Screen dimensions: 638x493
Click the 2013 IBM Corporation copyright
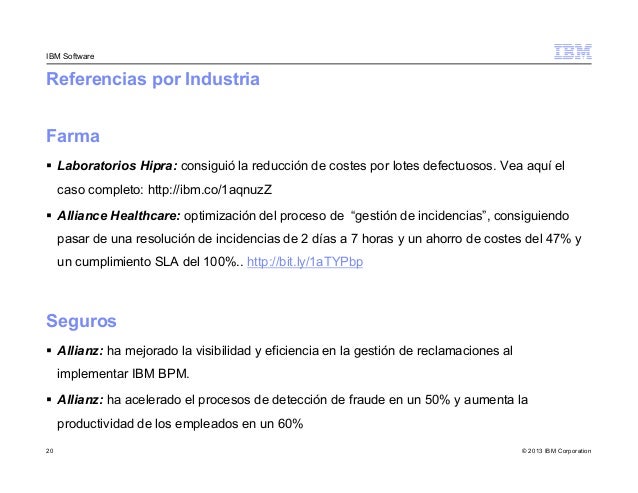tap(556, 451)
